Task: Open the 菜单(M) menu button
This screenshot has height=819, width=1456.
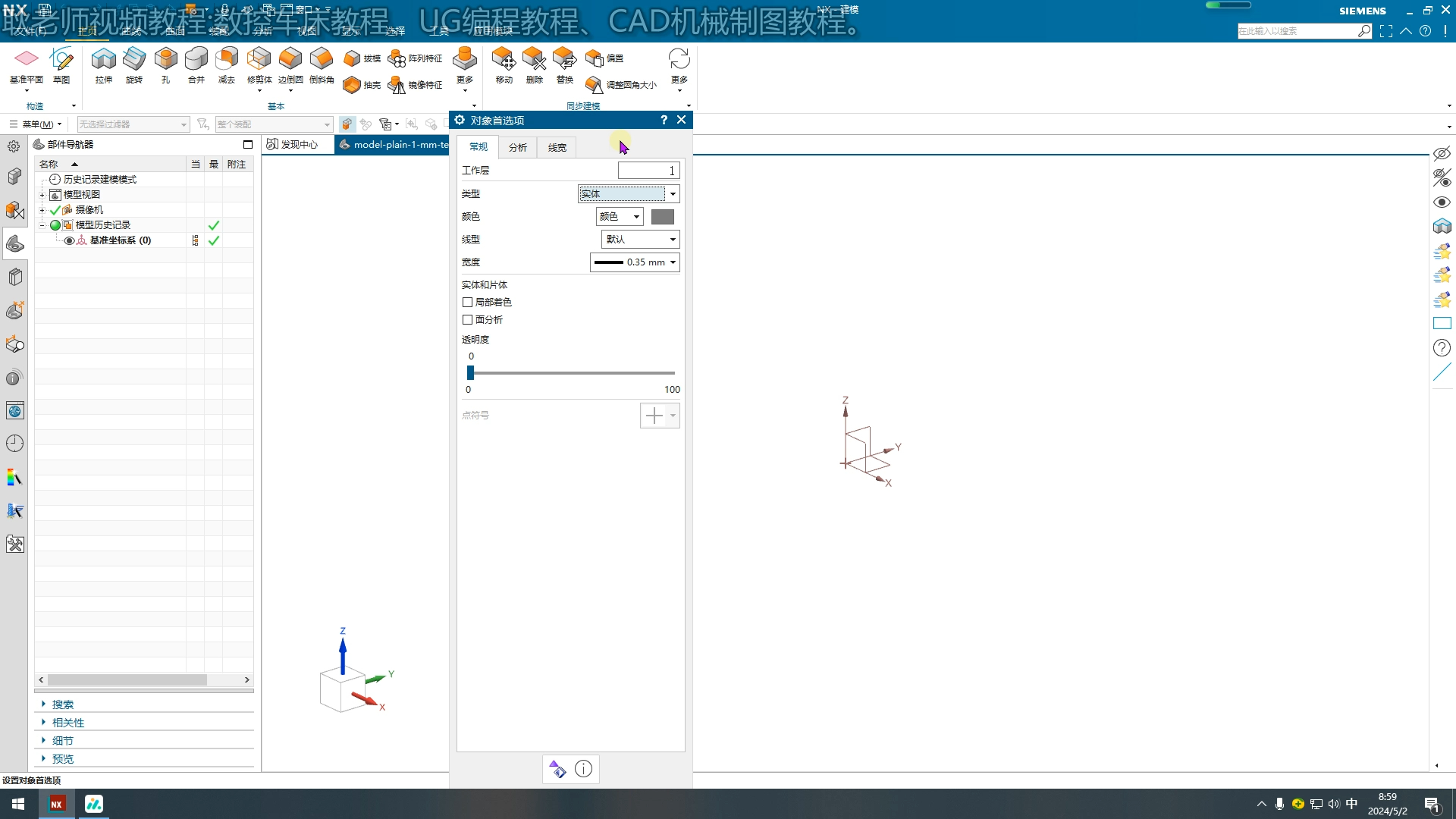Action: 36,124
